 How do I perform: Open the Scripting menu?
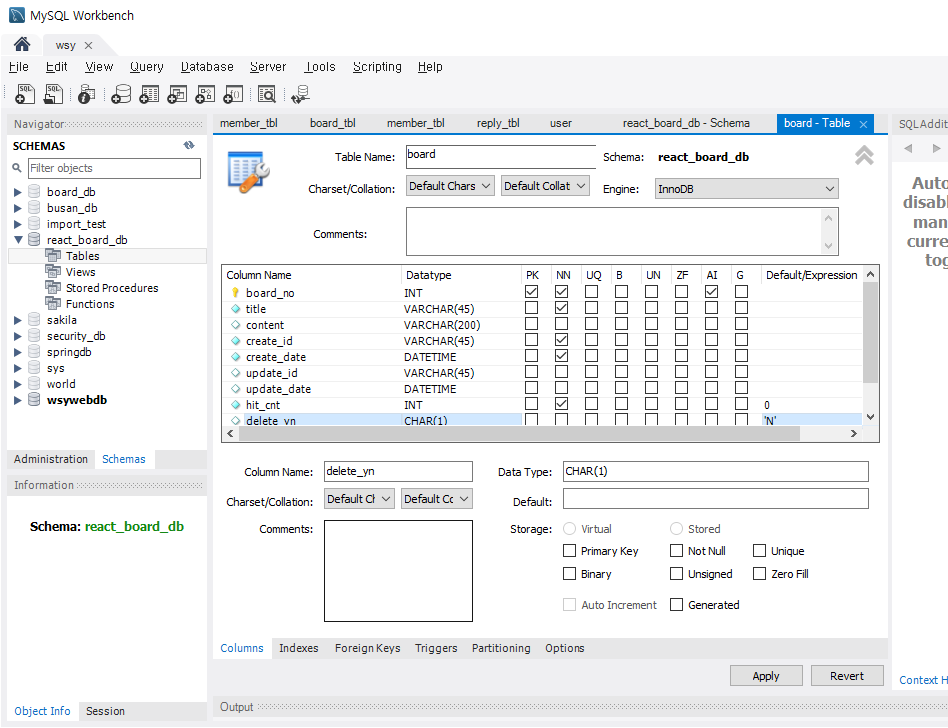point(377,67)
